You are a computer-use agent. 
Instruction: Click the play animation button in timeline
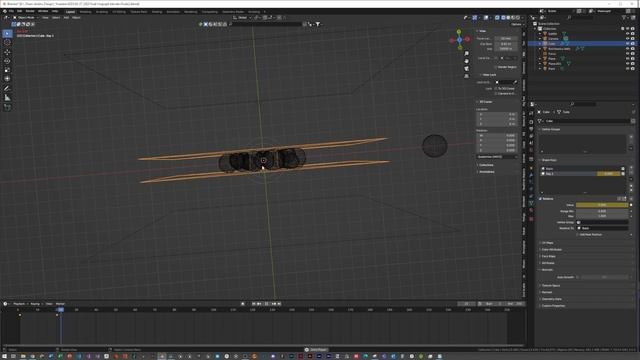point(267,304)
